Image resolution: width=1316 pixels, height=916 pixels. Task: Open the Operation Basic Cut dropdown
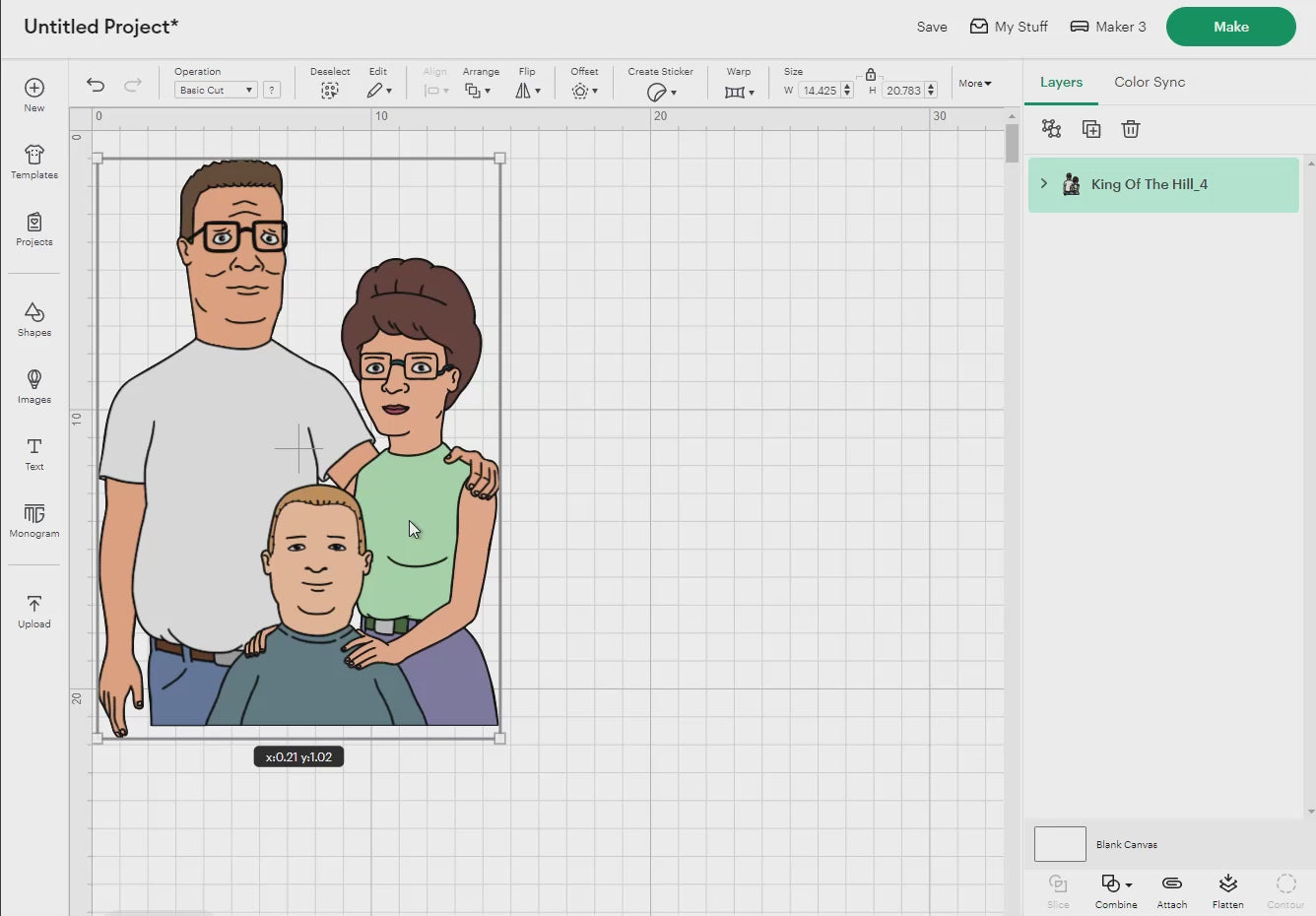[216, 90]
